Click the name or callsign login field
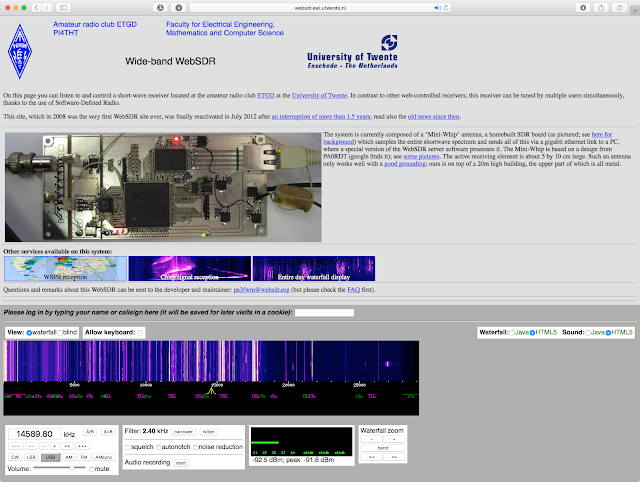Image resolution: width=640 pixels, height=482 pixels. (324, 313)
